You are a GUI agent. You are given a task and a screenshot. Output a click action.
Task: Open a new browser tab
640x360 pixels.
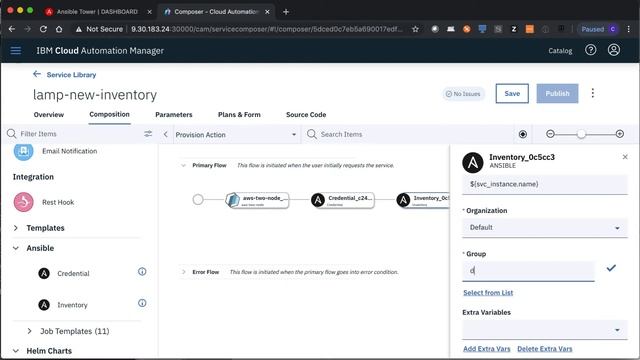pos(286,12)
